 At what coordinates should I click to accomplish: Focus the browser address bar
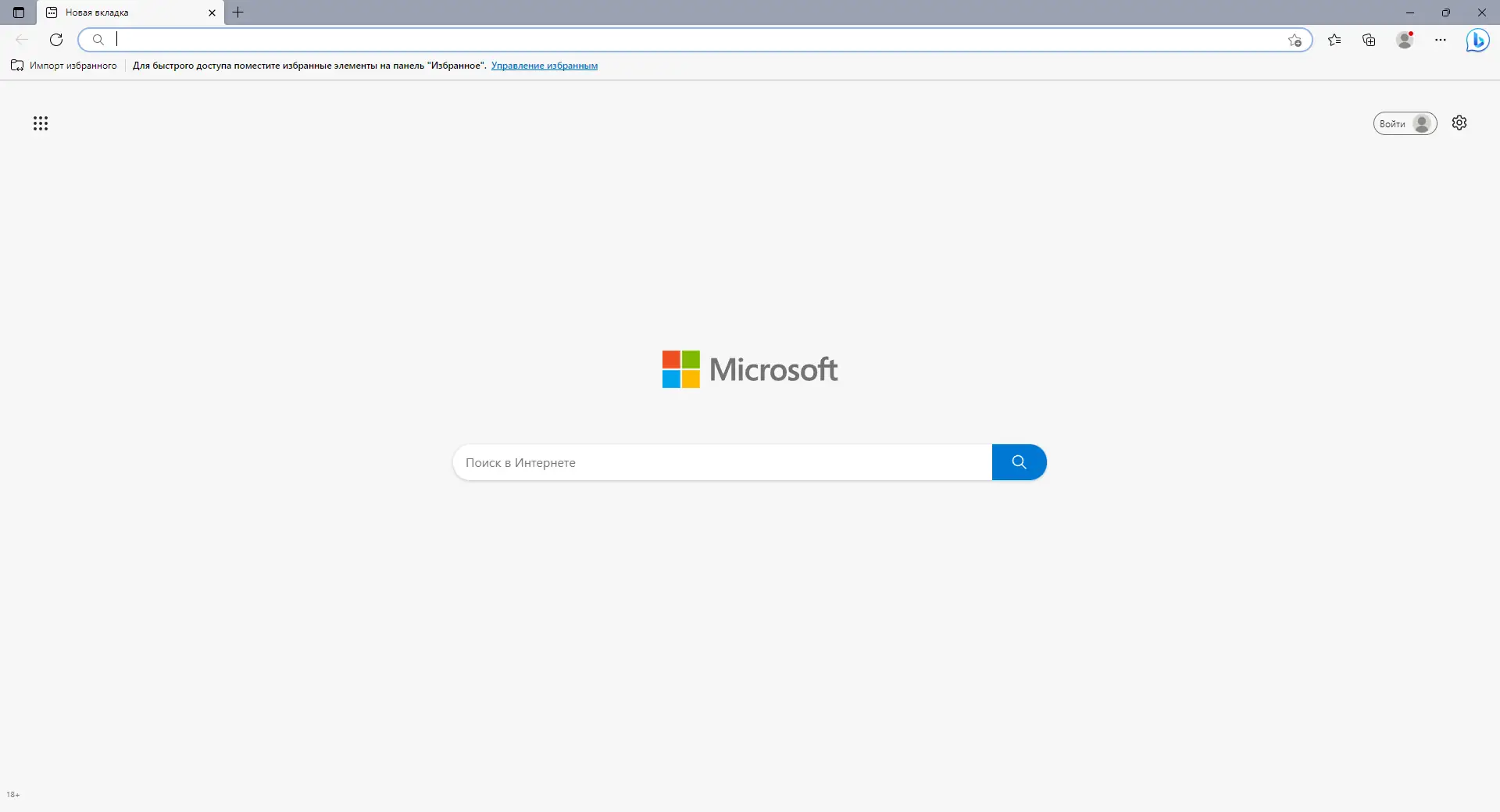pos(695,40)
